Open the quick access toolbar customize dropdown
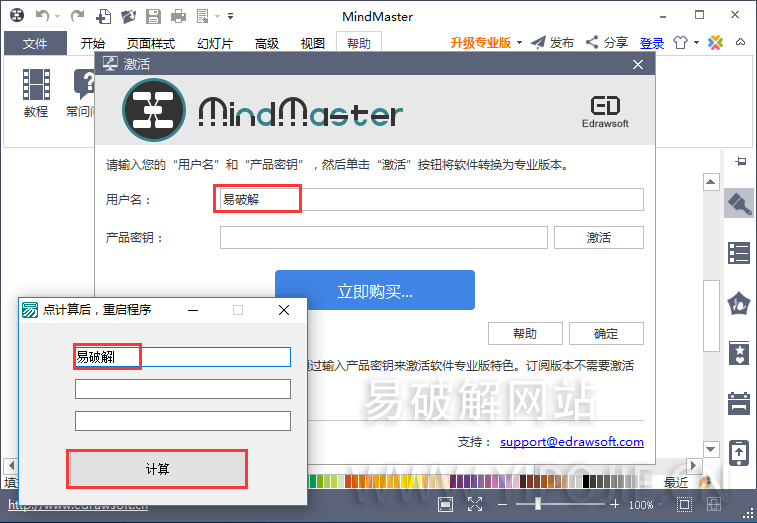The height and width of the screenshot is (523, 757). (x=231, y=16)
